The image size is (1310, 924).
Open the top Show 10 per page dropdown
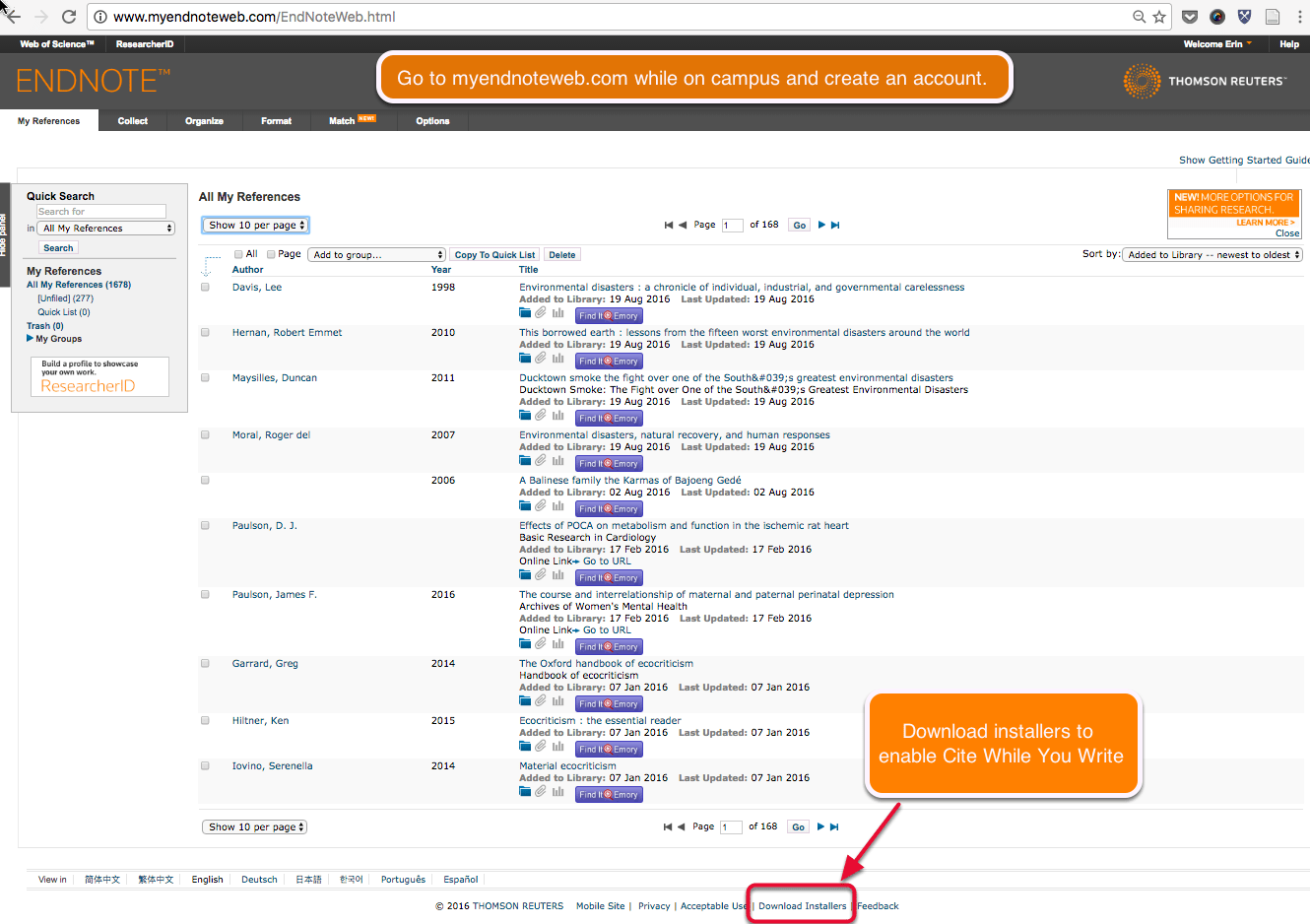point(256,226)
